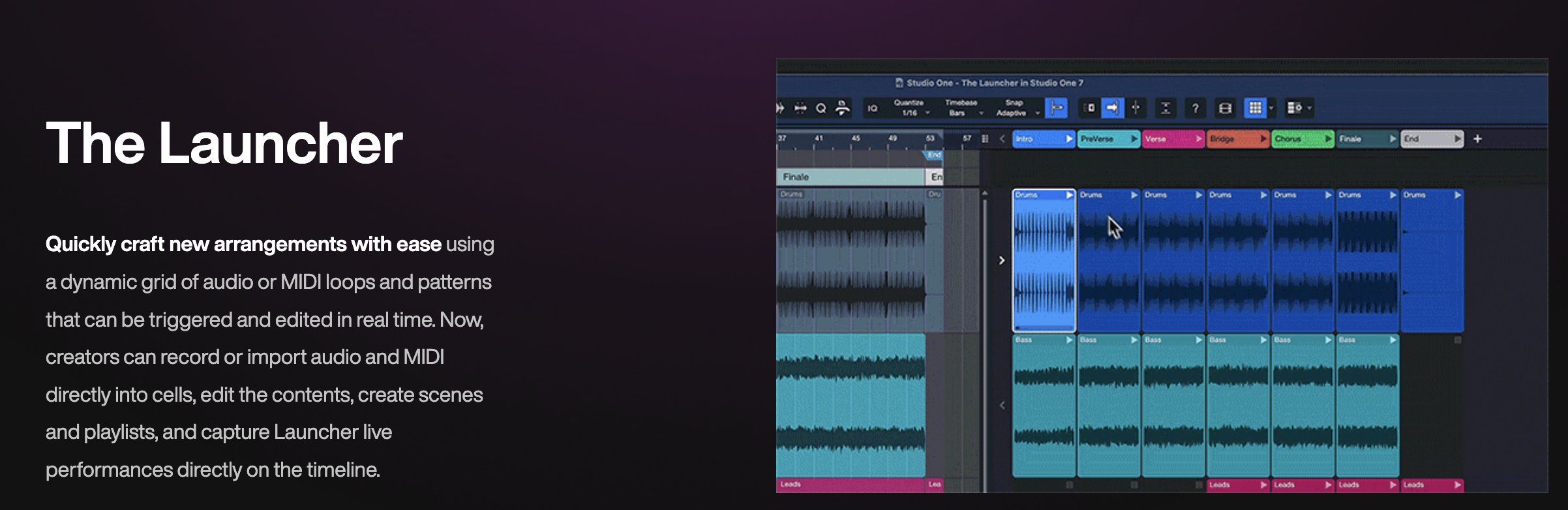The width and height of the screenshot is (1568, 510).
Task: Open the Quantize 1/16 dropdown
Action: 911,108
